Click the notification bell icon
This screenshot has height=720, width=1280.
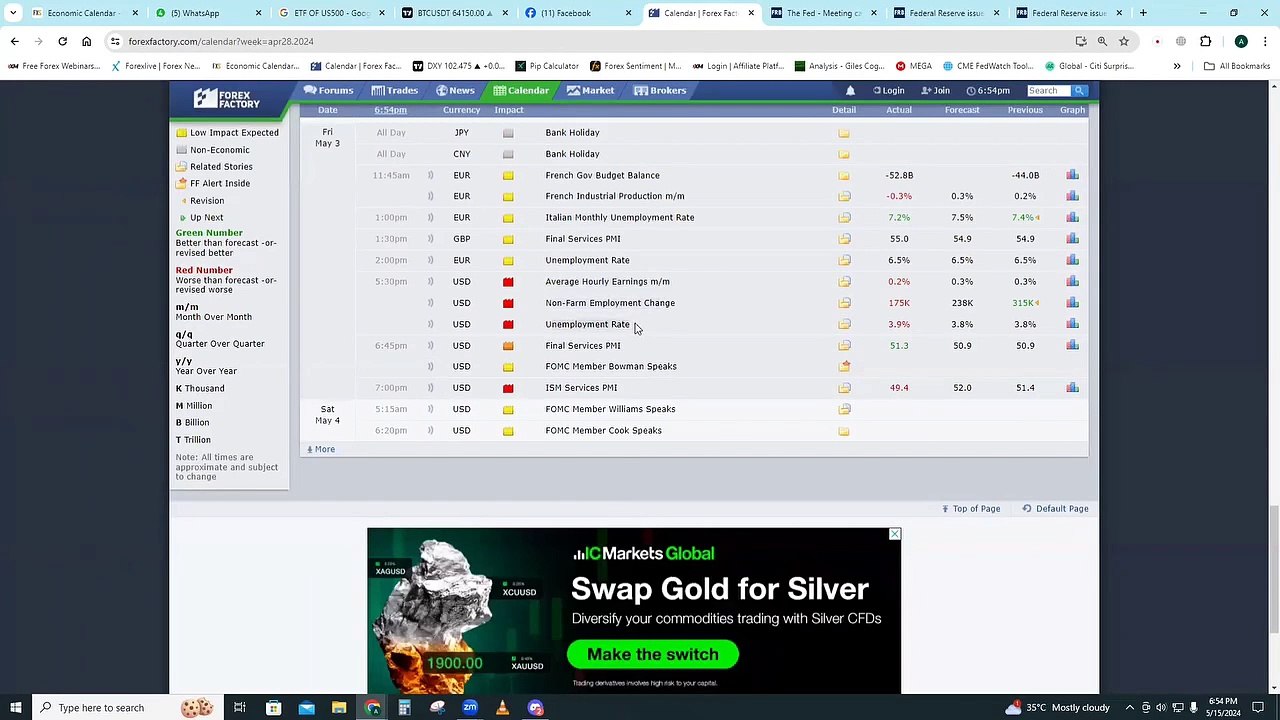(850, 90)
